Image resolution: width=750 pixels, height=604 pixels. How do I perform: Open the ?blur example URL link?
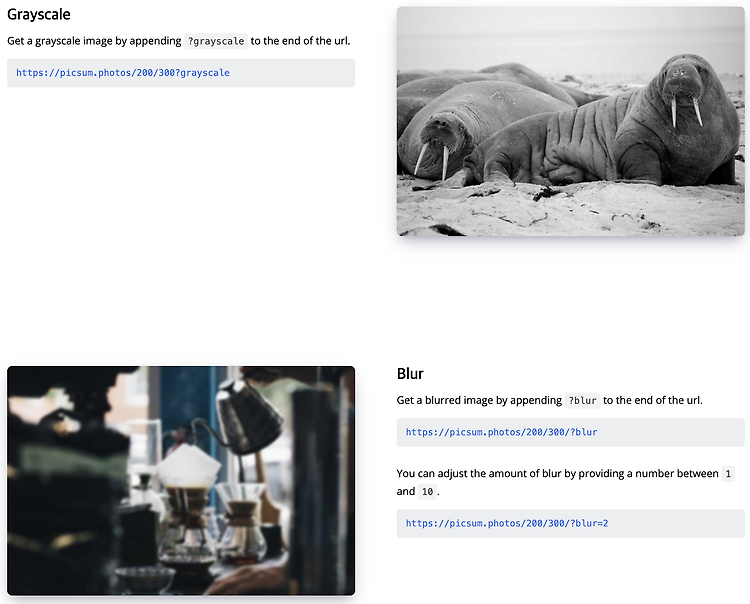tap(501, 432)
